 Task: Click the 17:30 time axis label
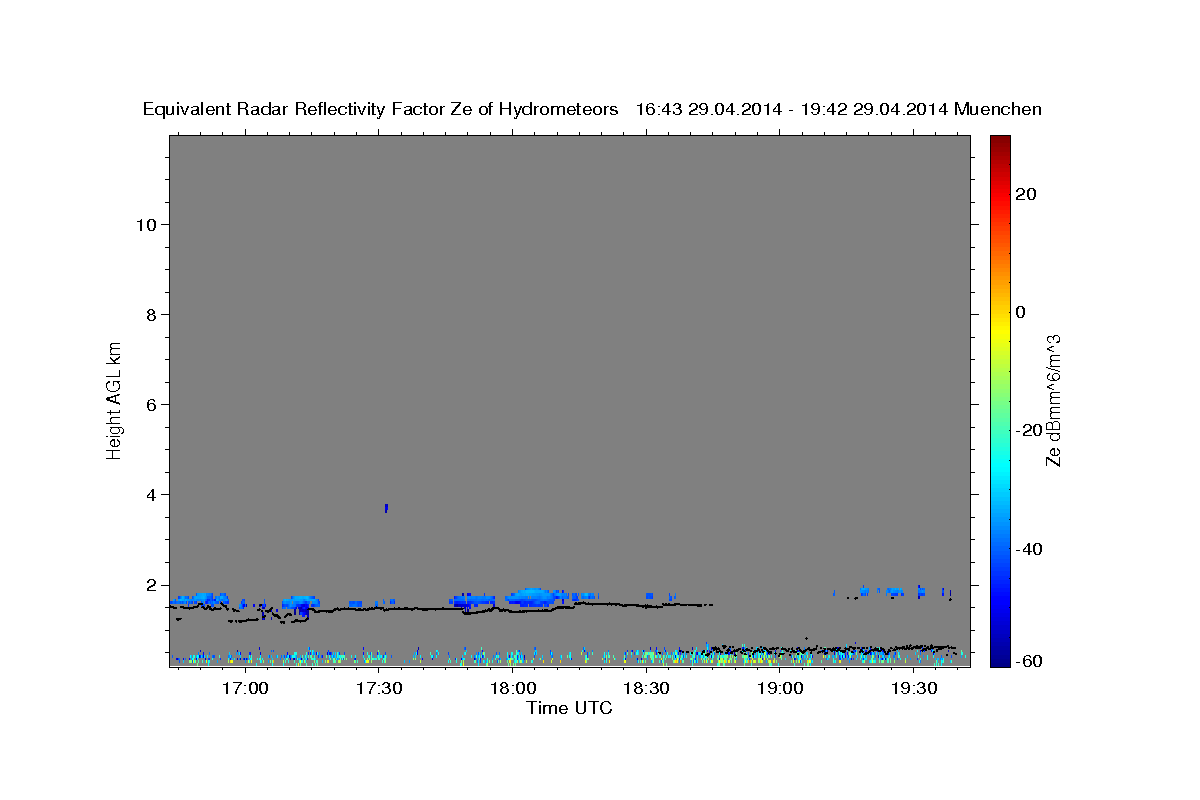point(378,688)
